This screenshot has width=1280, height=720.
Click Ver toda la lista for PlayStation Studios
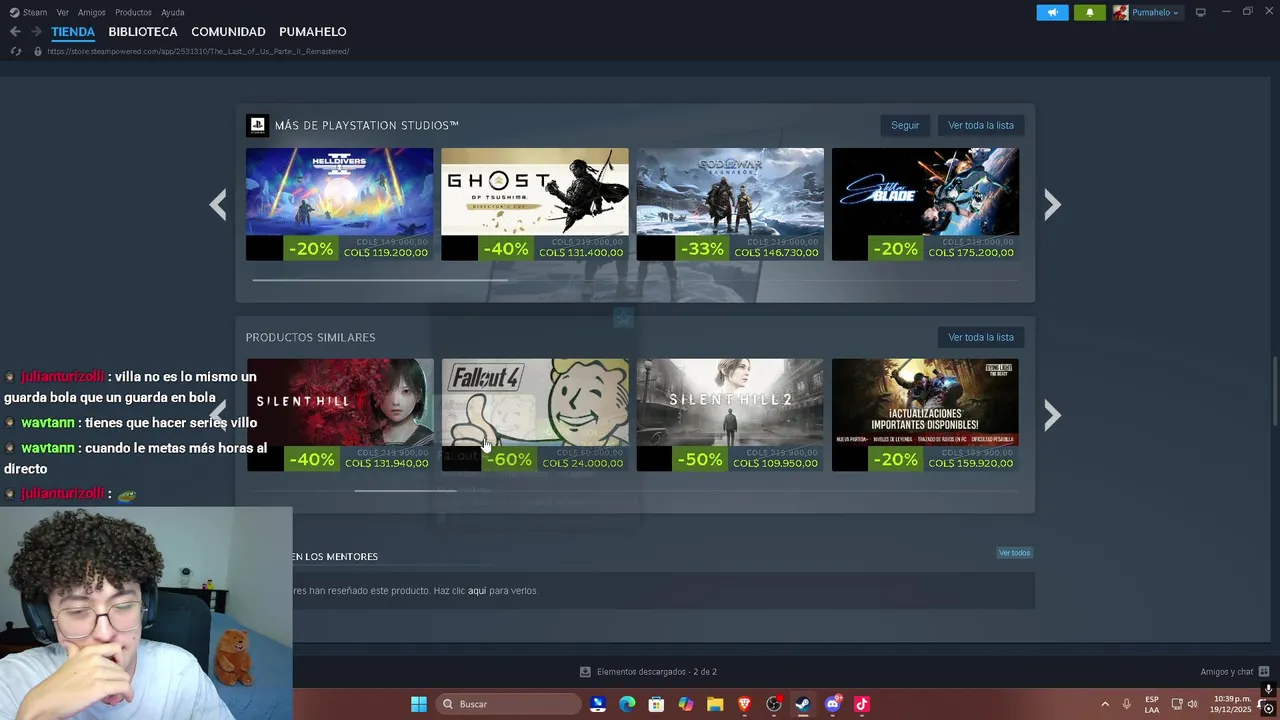point(980,125)
